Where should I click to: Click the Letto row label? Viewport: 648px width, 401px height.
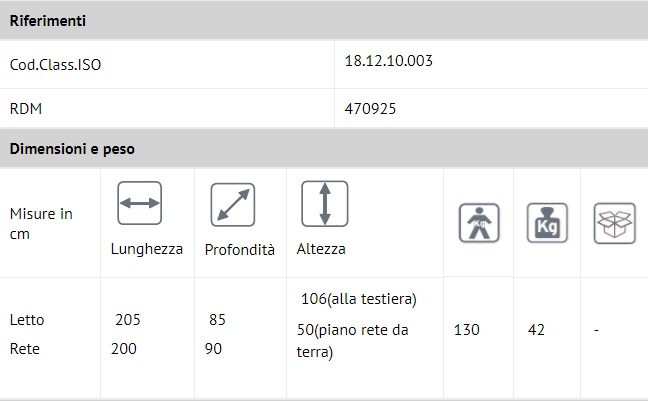coord(27,320)
